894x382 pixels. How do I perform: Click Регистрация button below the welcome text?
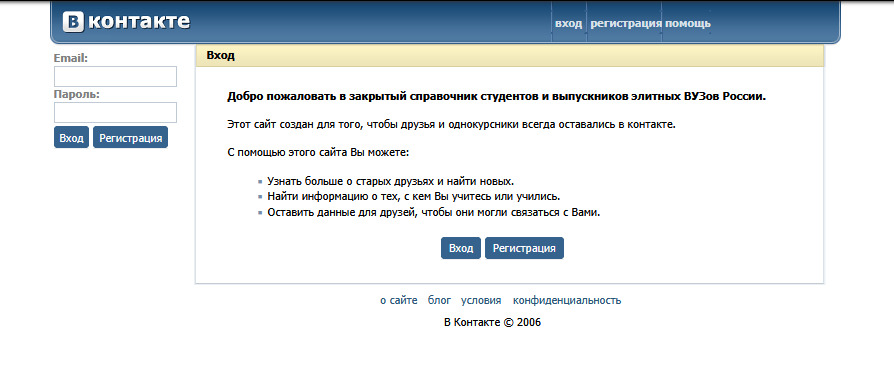coord(525,248)
